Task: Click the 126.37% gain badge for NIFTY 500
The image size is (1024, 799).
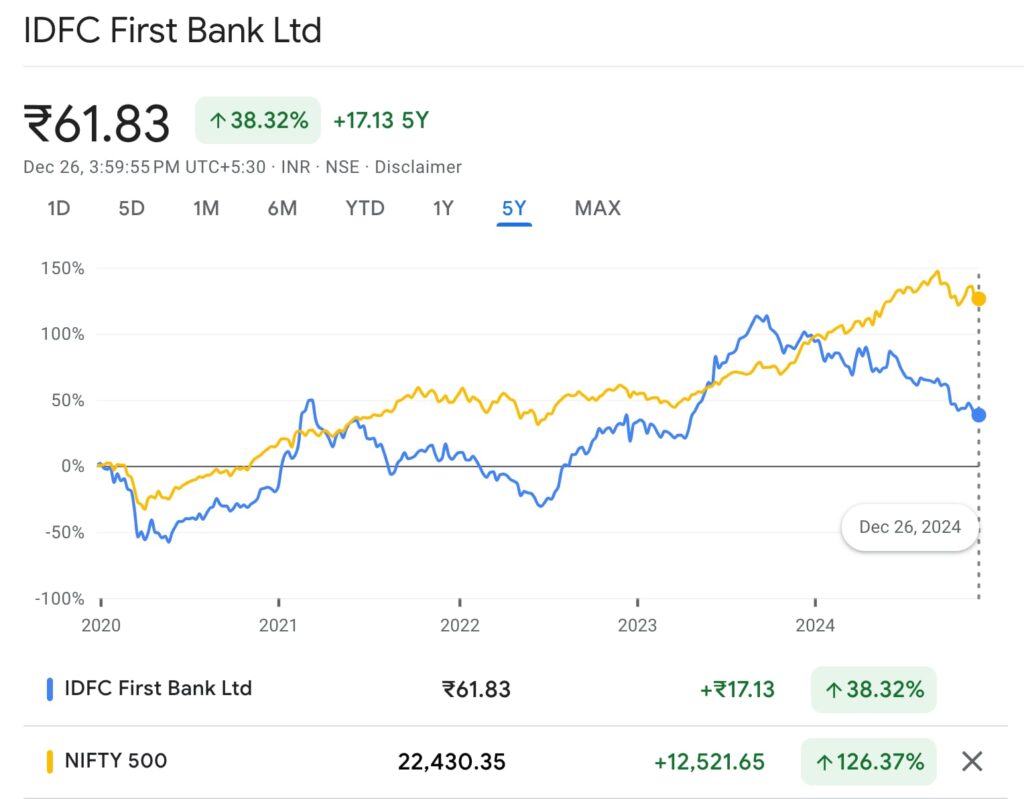Action: [x=869, y=761]
